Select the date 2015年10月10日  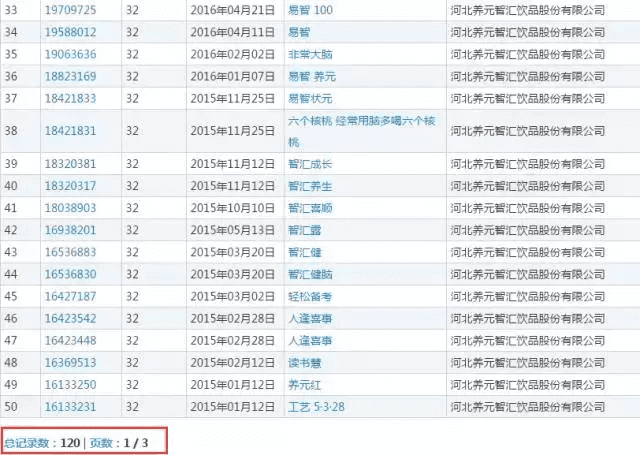233,208
